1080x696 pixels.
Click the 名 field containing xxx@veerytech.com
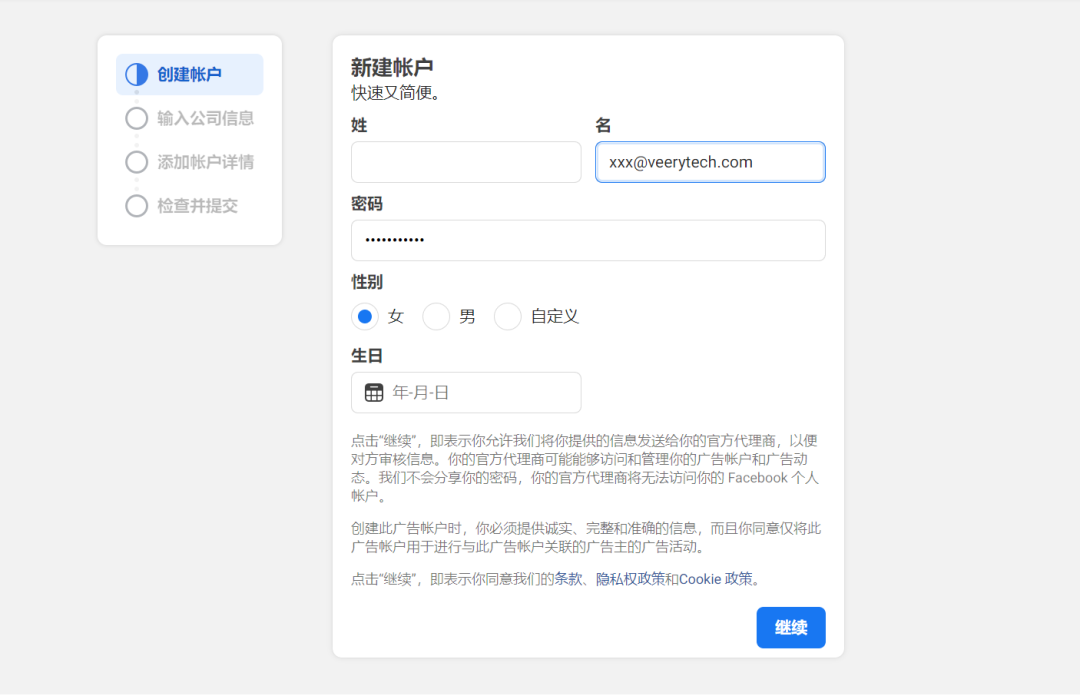coord(710,161)
